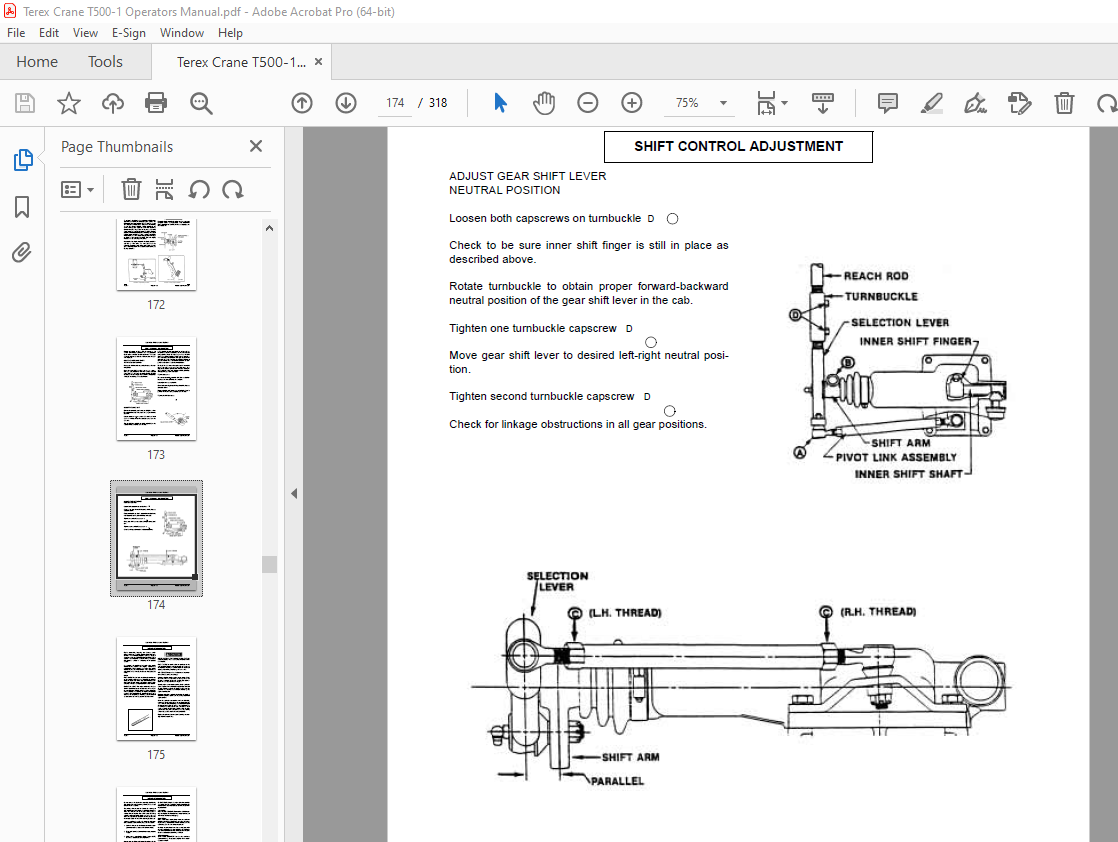The height and width of the screenshot is (842, 1118).
Task: Open the View menu
Action: (85, 33)
